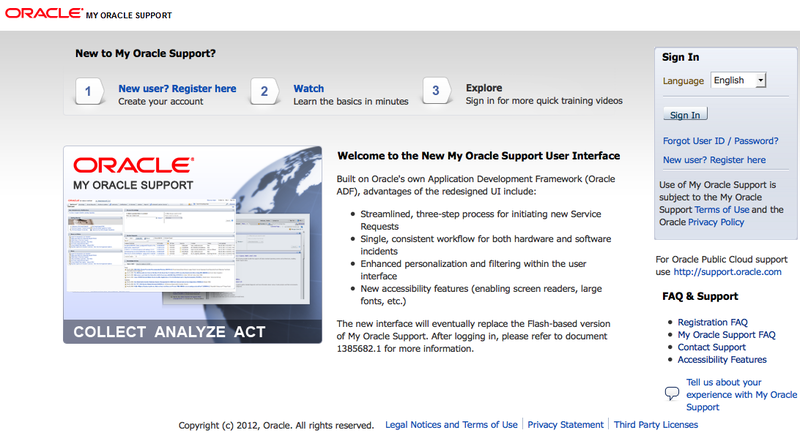The width and height of the screenshot is (800, 433).
Task: Open the My Oracle Support promo image
Action: (x=192, y=244)
